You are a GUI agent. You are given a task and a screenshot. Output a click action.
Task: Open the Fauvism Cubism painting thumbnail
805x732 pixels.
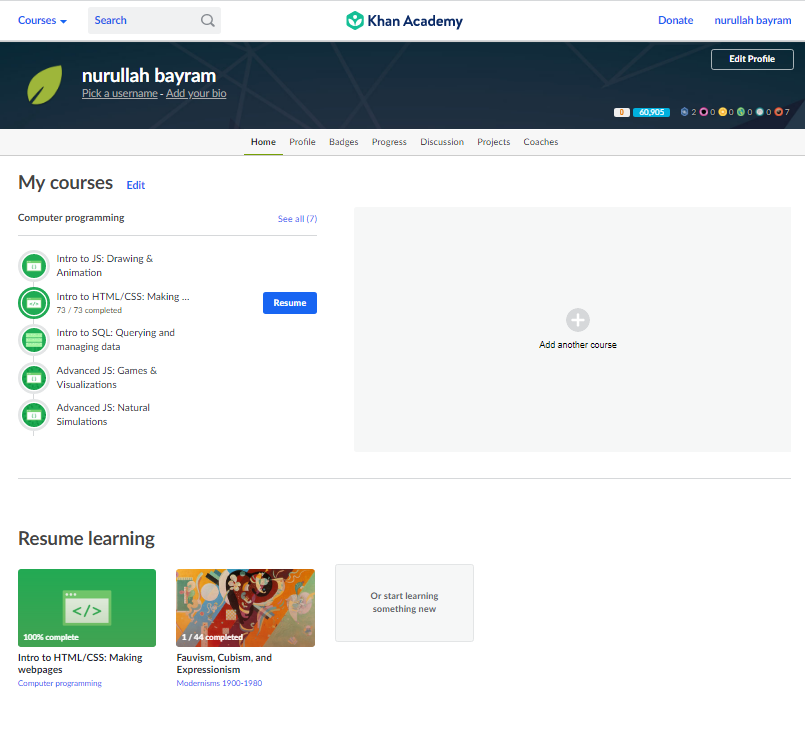pos(245,608)
